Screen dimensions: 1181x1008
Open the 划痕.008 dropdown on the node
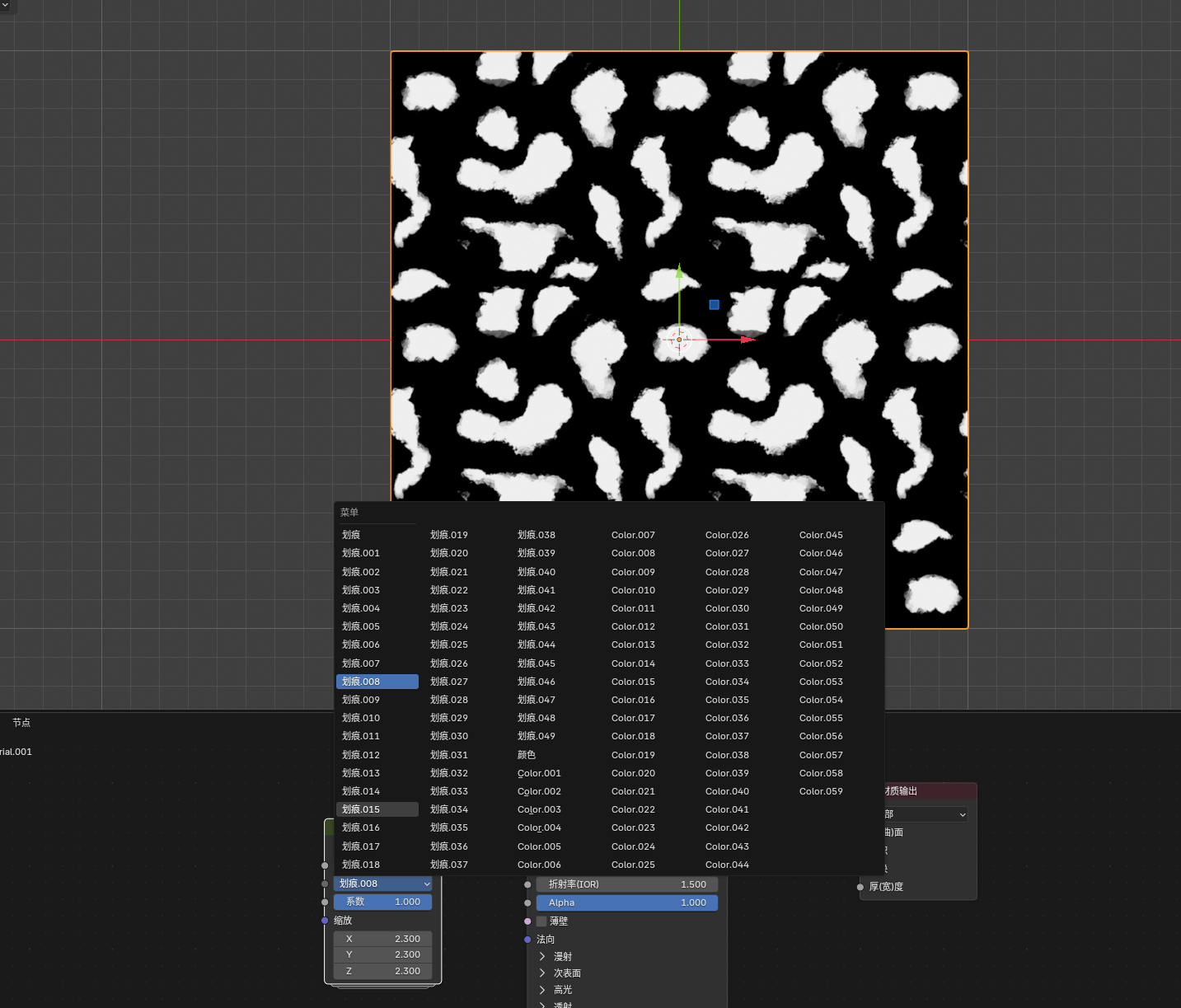point(383,884)
